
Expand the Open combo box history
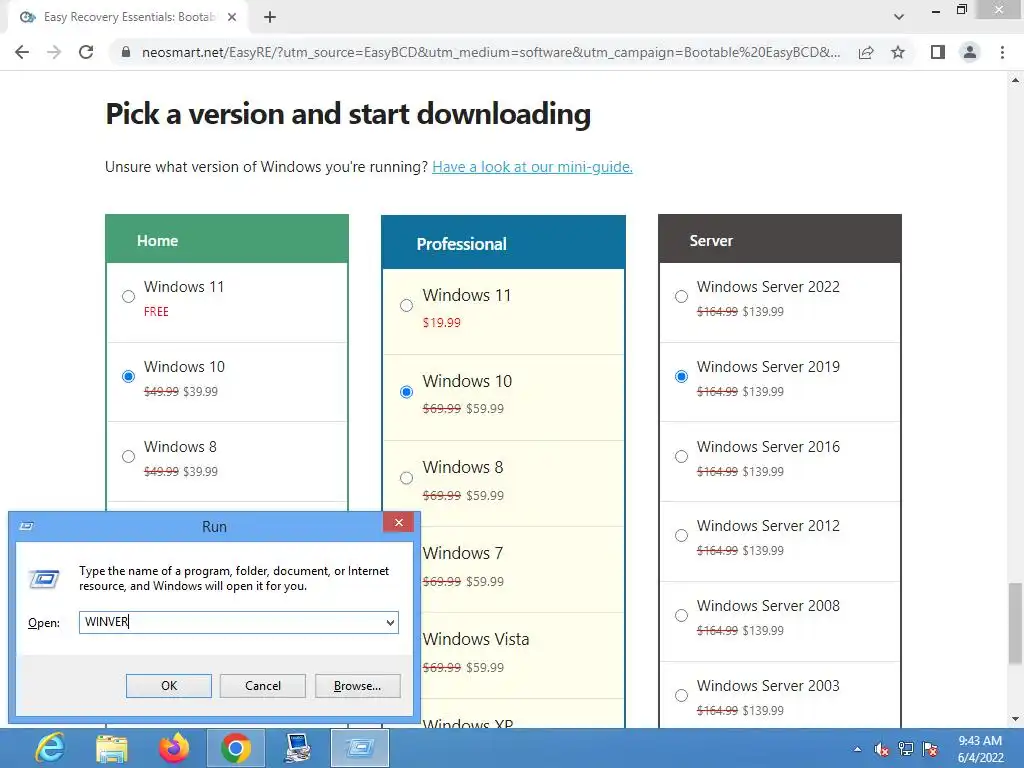click(x=390, y=622)
